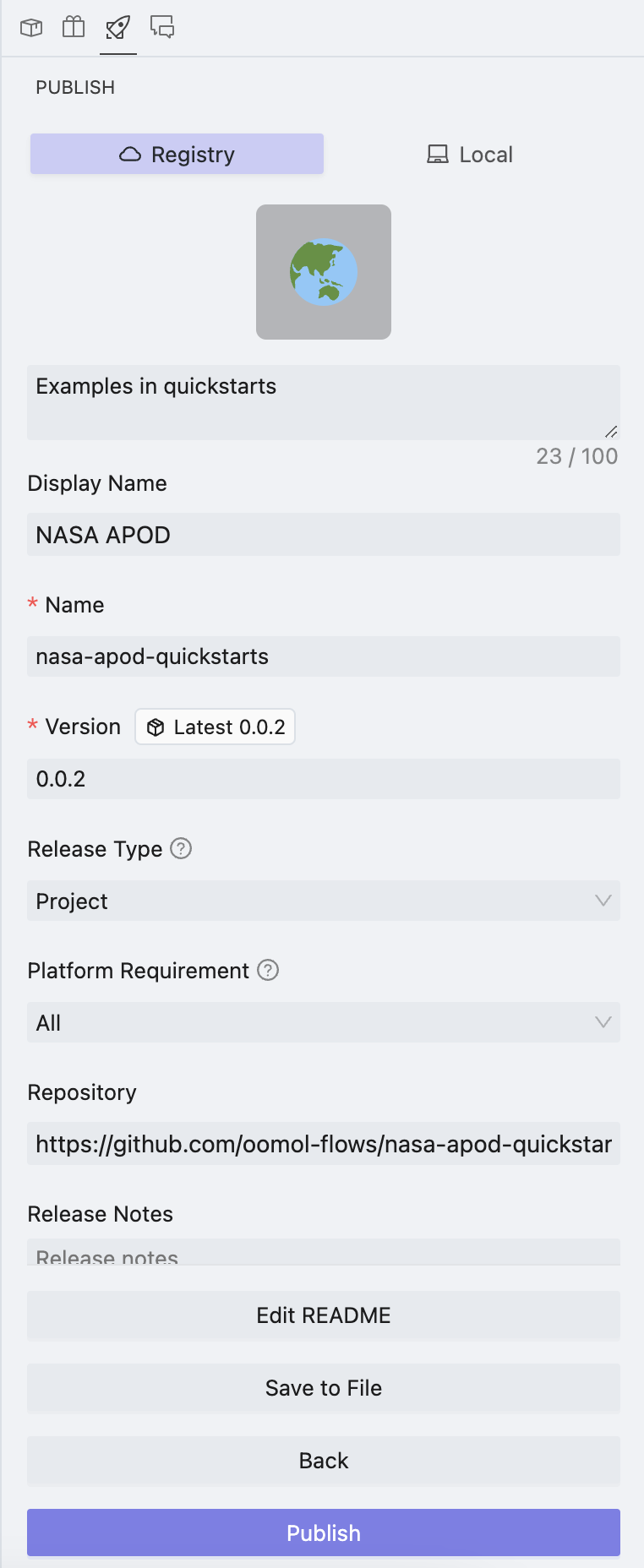The width and height of the screenshot is (644, 1568).
Task: Click the description text area resize handle
Action: point(611,432)
